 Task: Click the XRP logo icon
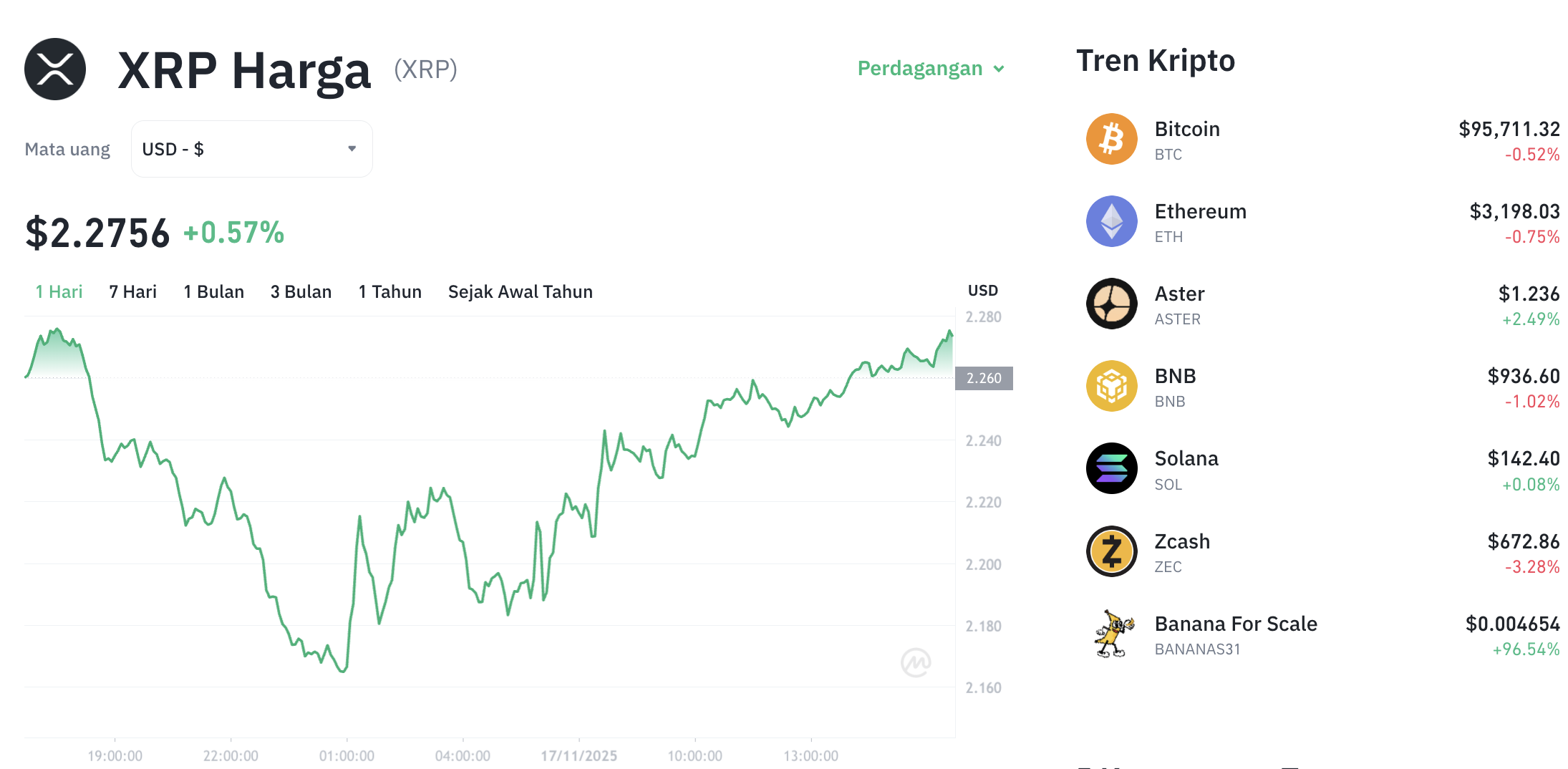pos(56,68)
